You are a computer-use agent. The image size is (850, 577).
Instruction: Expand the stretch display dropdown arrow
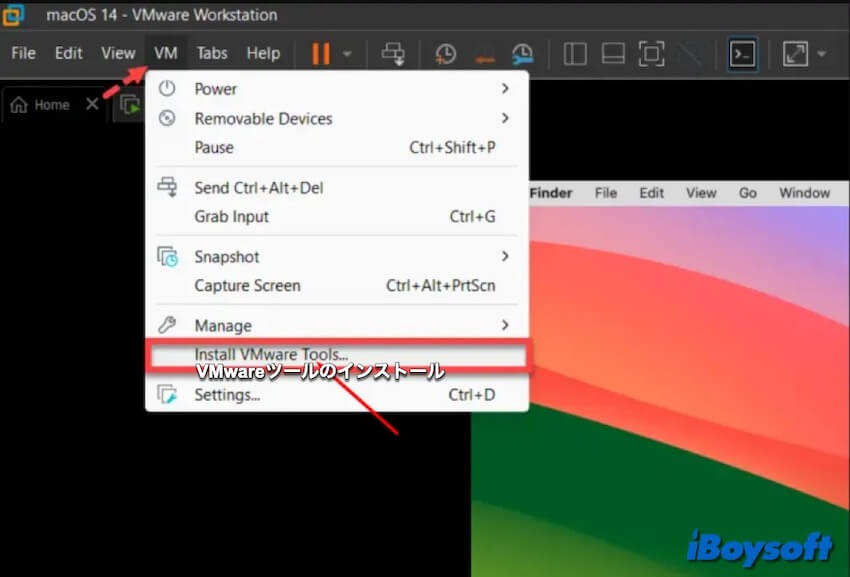821,54
